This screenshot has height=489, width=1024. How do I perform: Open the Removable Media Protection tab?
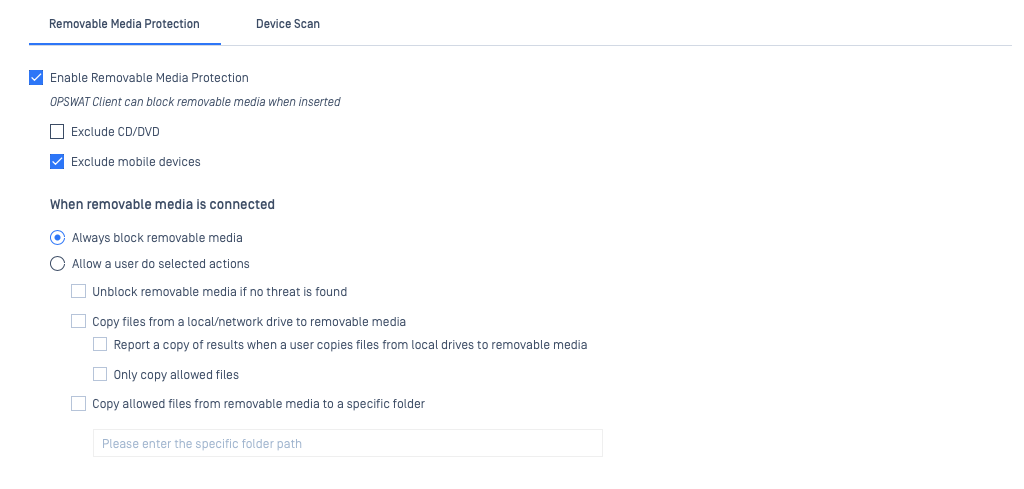[x=124, y=24]
